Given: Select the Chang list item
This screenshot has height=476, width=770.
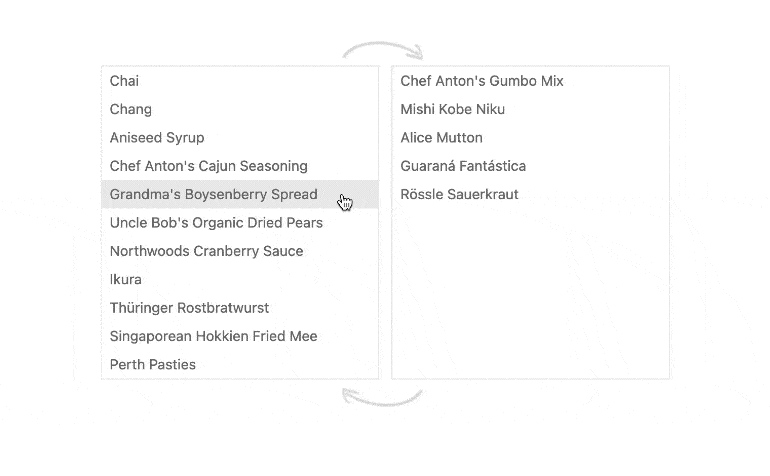Looking at the screenshot, I should click(x=131, y=109).
